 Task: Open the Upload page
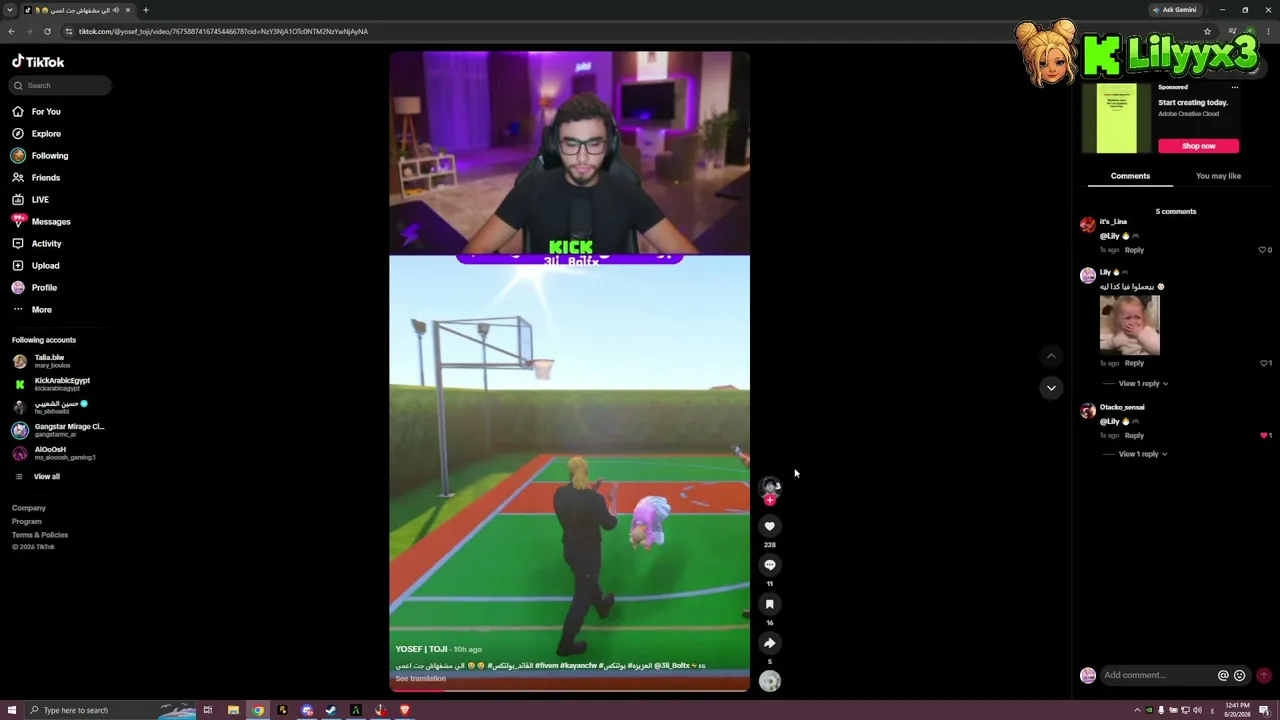tap(36, 266)
